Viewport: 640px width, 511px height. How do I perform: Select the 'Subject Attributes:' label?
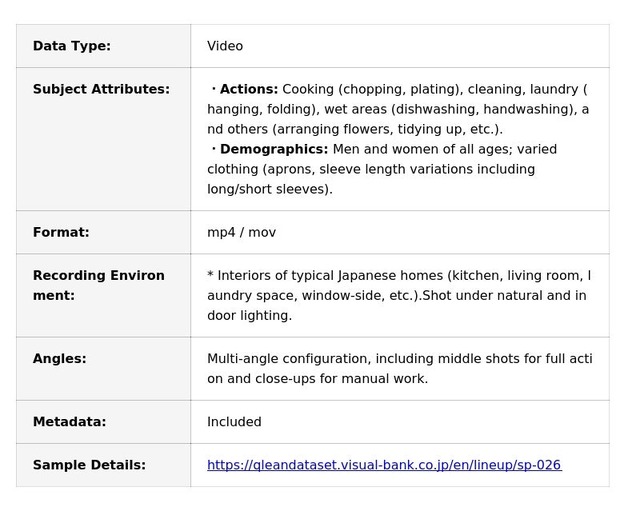(101, 89)
